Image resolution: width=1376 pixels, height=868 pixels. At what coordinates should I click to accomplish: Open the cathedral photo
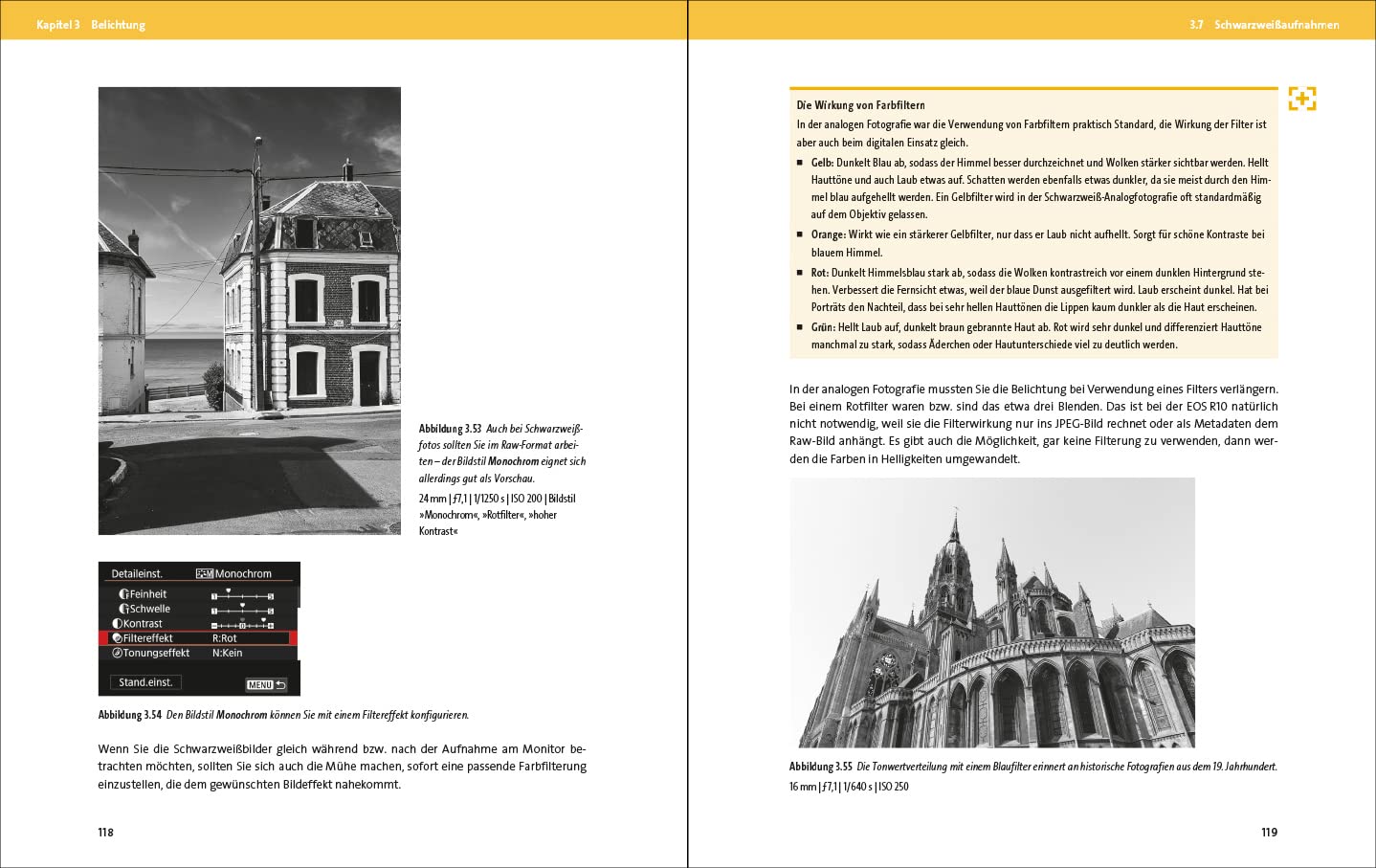[x=992, y=612]
